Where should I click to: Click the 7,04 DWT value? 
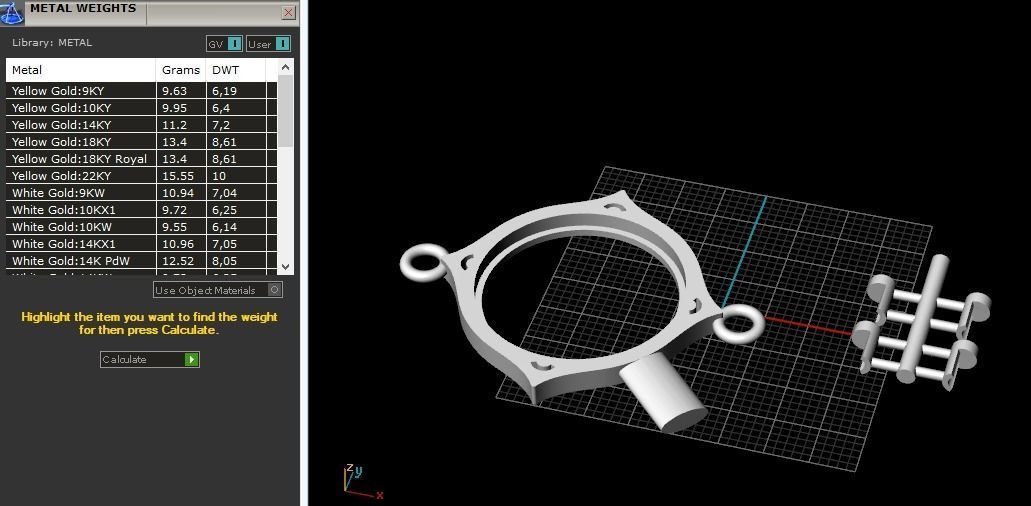tap(224, 193)
